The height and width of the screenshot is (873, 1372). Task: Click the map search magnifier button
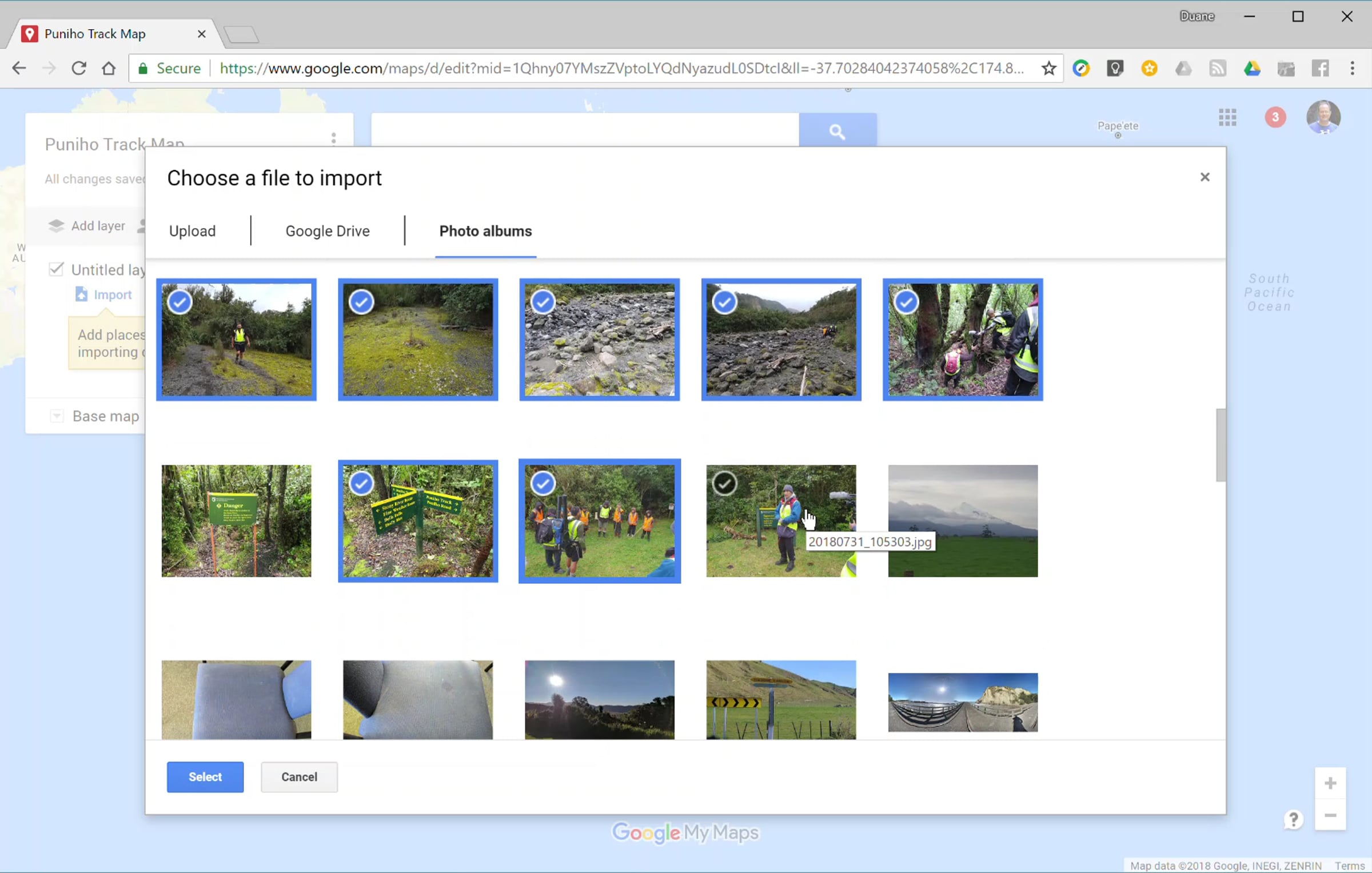837,131
